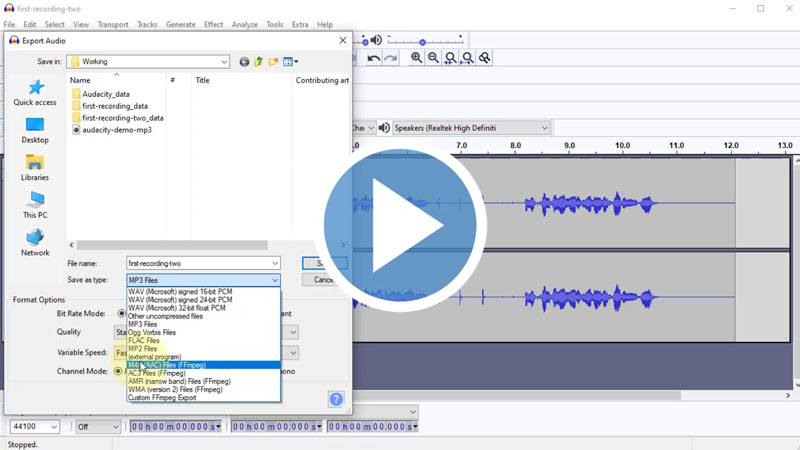Click the Zoom Out magnifier icon
This screenshot has width=800, height=450.
434,58
